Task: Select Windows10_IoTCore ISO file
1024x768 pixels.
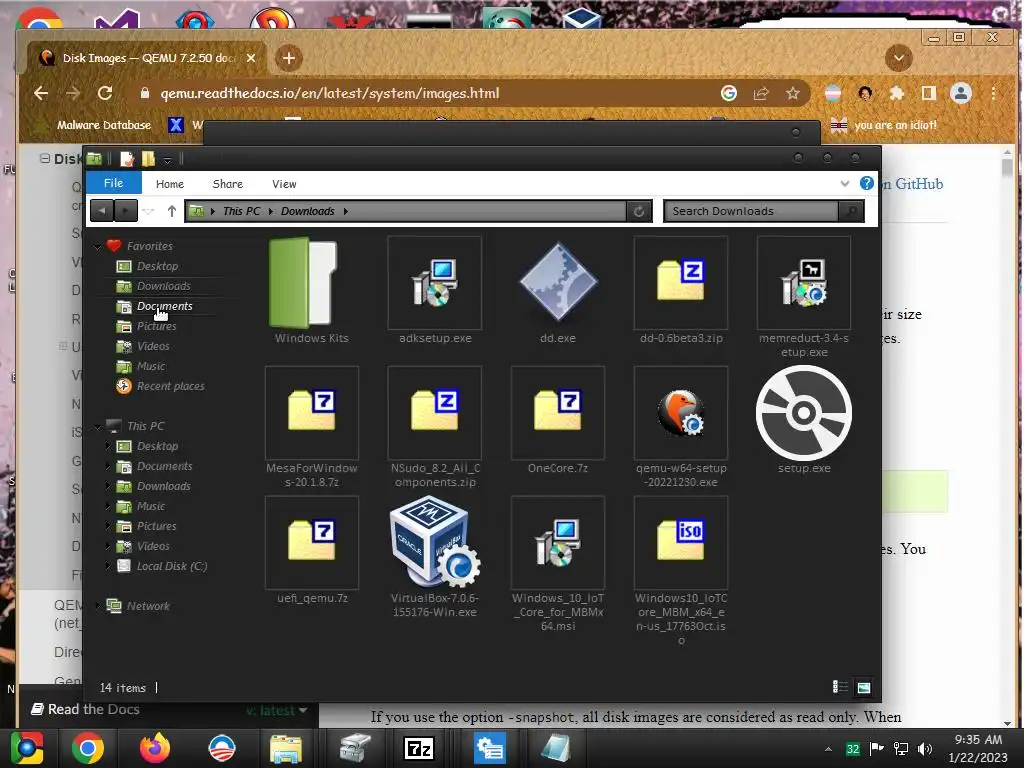Action: [x=680, y=571]
